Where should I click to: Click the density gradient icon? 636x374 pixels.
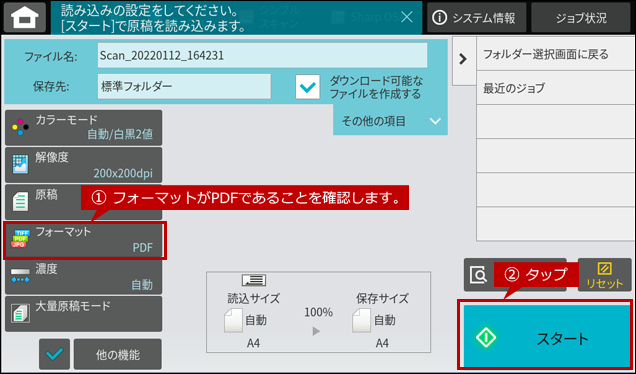tap(20, 275)
